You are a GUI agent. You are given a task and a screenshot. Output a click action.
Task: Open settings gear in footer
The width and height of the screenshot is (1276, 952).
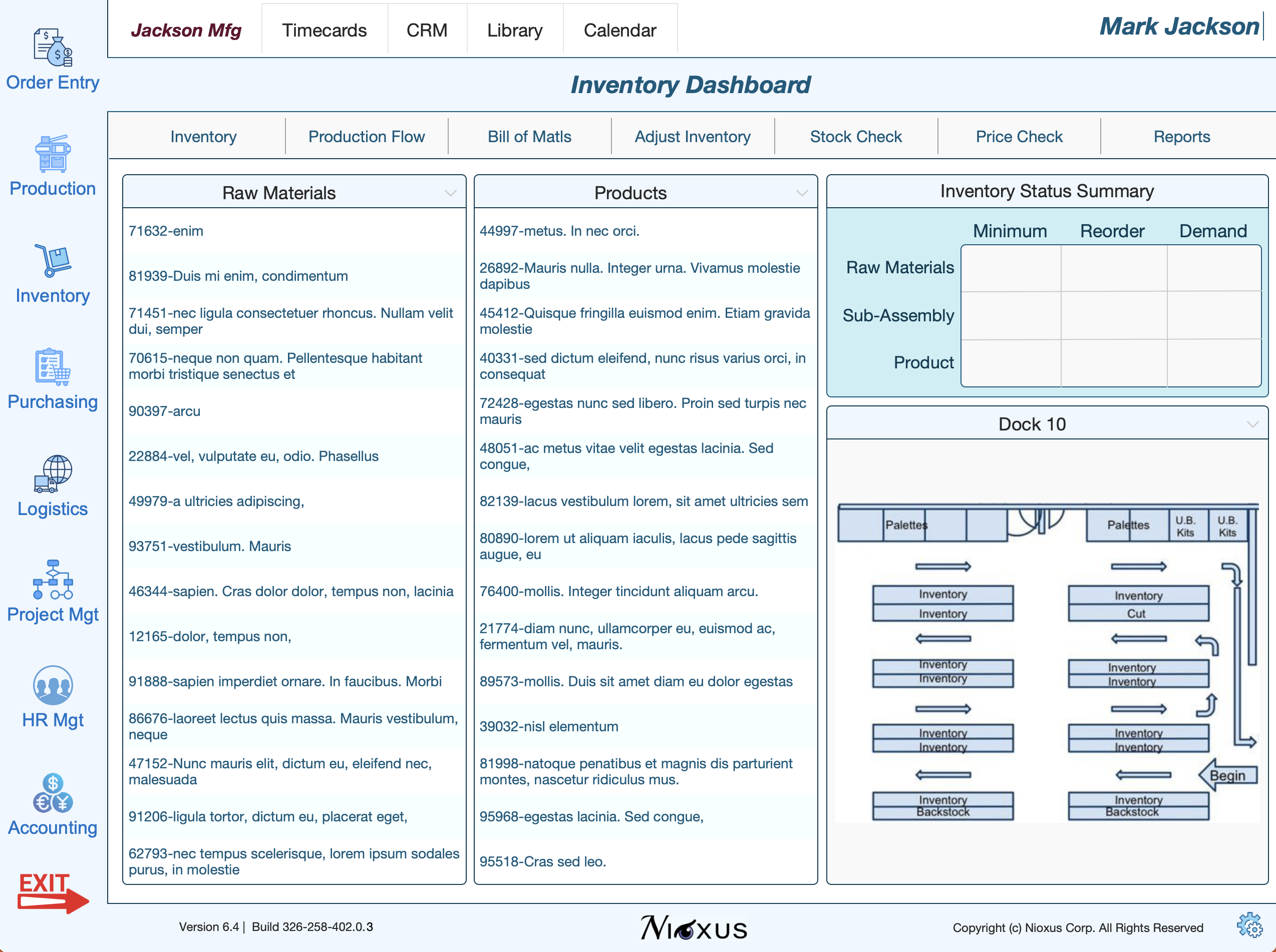point(1249,925)
